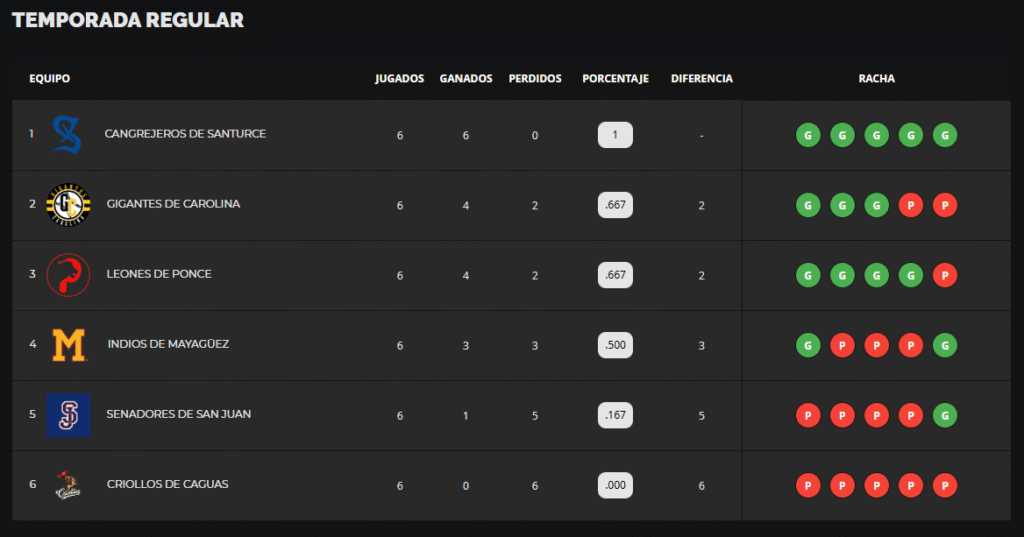Click the Indios de Mayagüez M logo
Screen dimensions: 1024x537
(68, 345)
